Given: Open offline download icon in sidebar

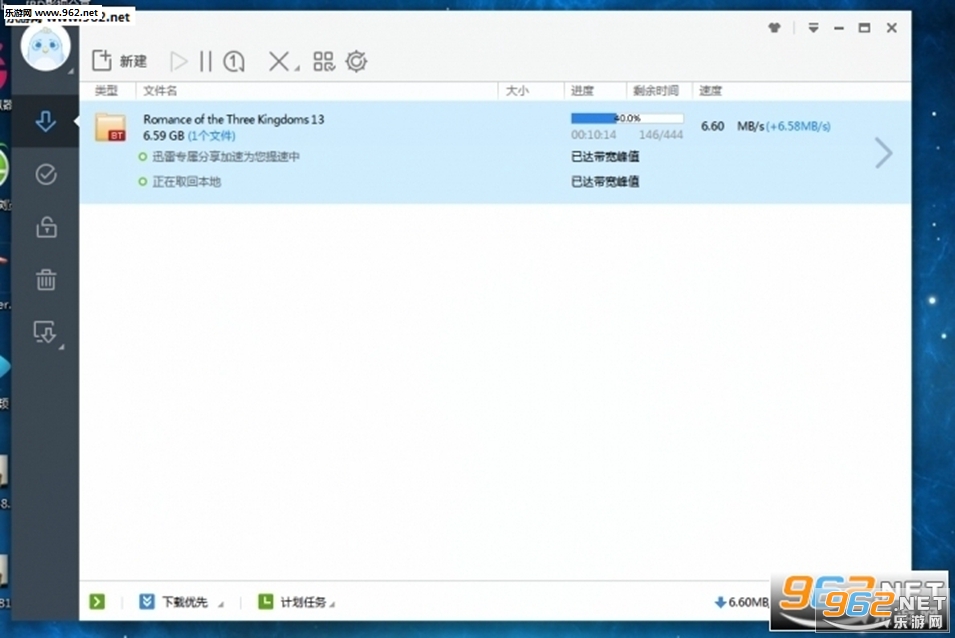Looking at the screenshot, I should [44, 332].
